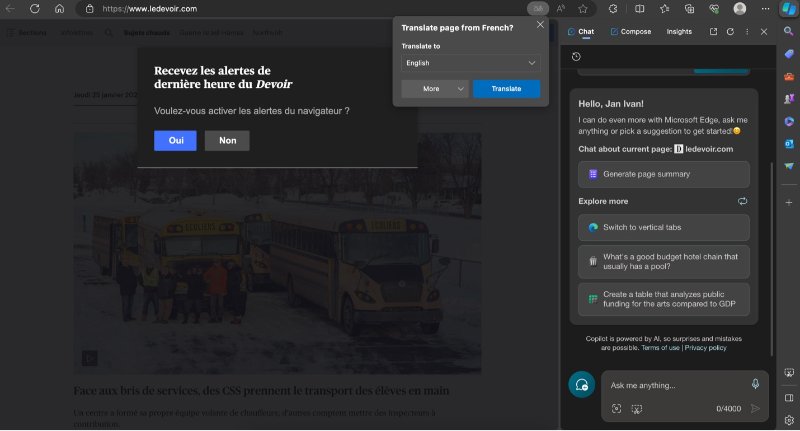Open sidebar Outlook icon
800x431 pixels.
(x=789, y=144)
